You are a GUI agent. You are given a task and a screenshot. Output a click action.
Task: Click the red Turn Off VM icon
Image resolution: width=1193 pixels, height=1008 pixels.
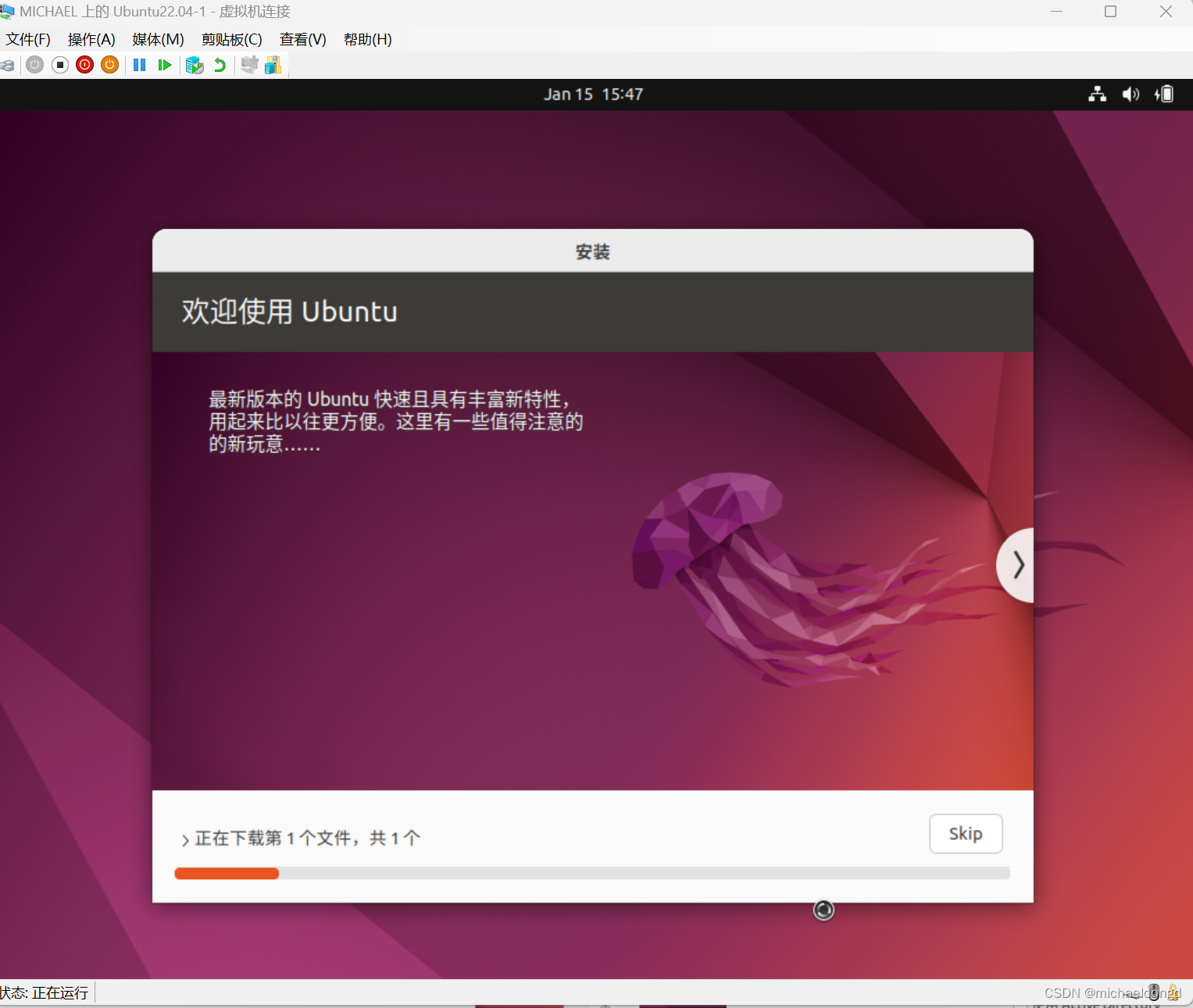pos(84,65)
